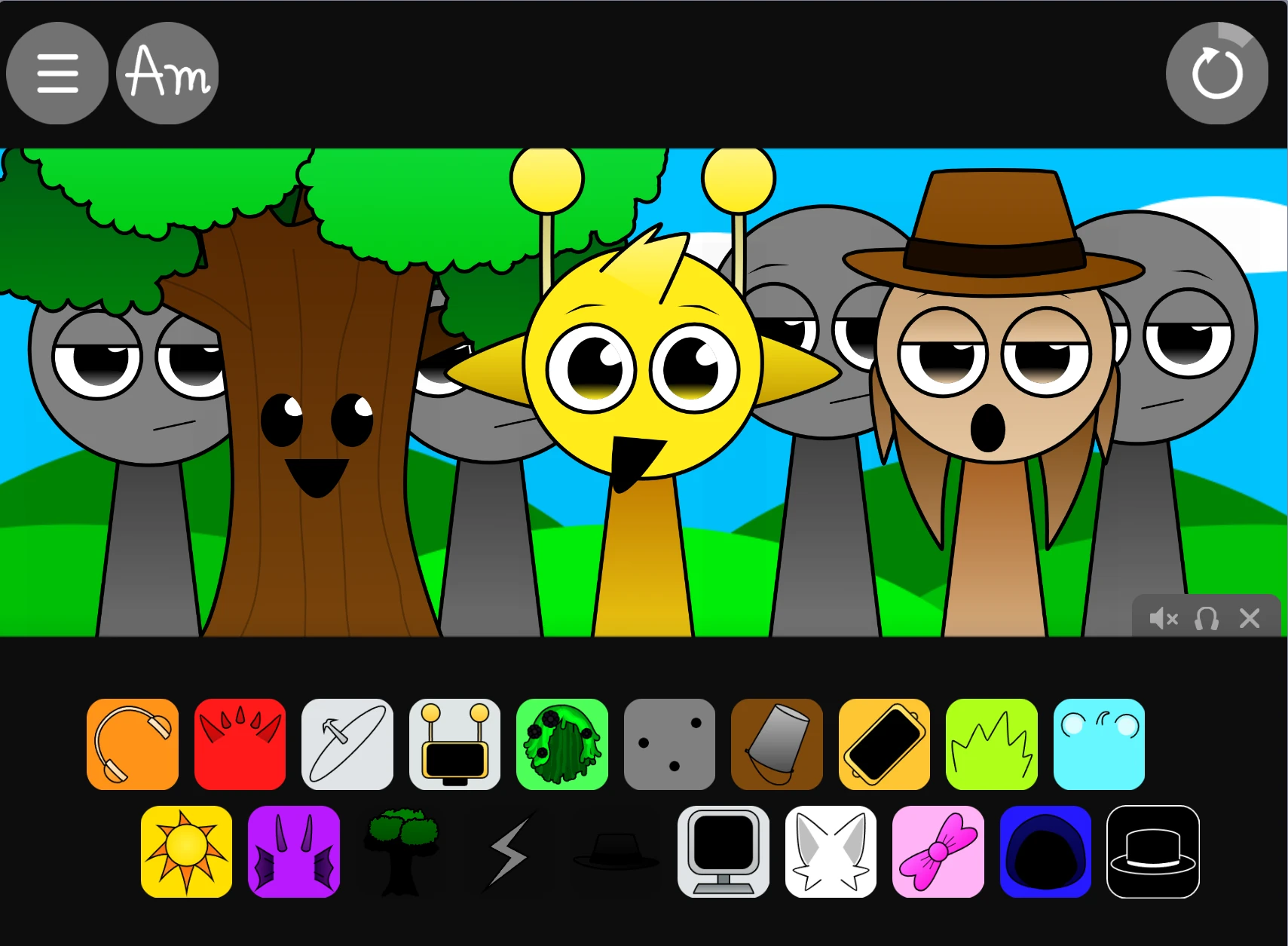The height and width of the screenshot is (946, 1288).
Task: Select the light blue bubbles sound icon
Action: point(1099,744)
